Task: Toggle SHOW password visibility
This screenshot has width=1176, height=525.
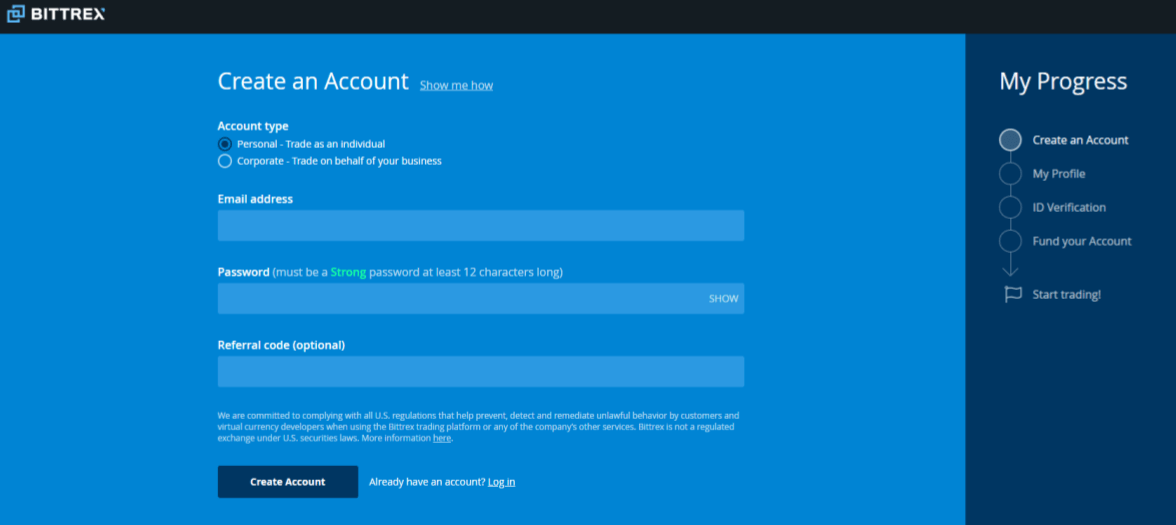Action: [724, 298]
